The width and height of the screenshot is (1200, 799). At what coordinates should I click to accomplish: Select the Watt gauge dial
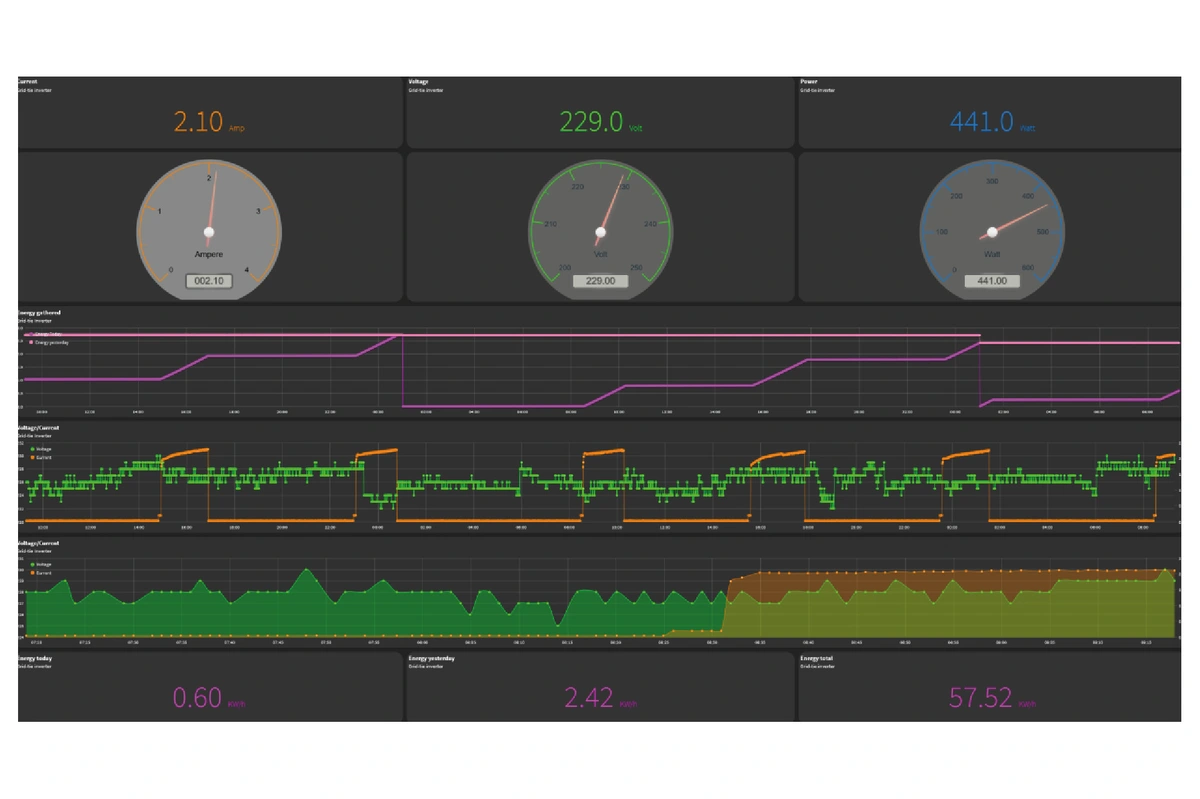992,229
